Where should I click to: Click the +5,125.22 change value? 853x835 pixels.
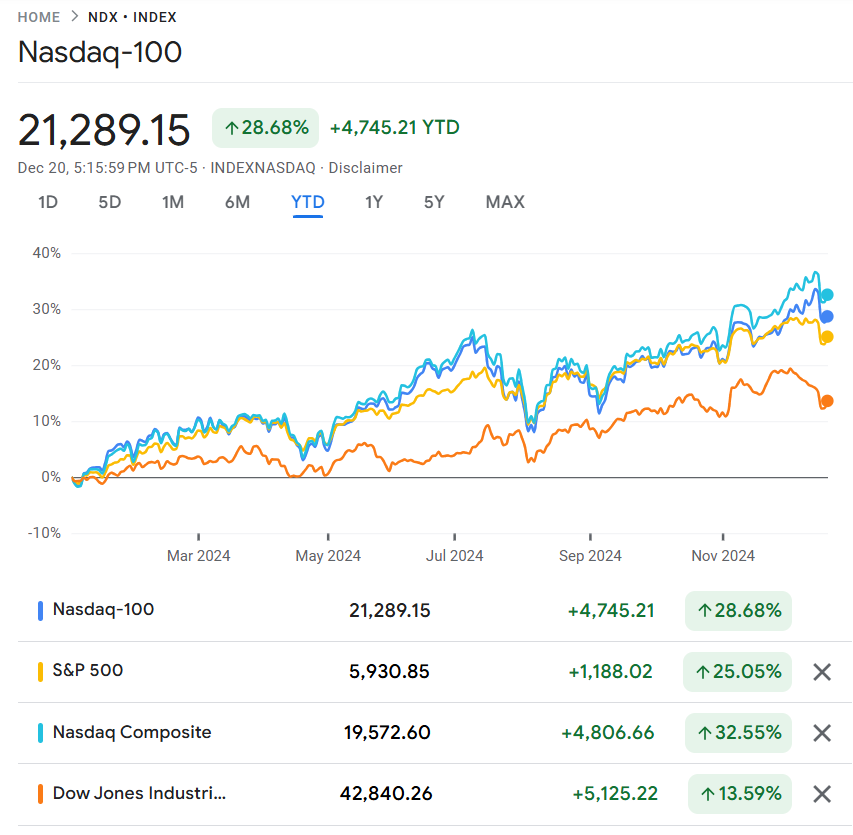coord(615,794)
